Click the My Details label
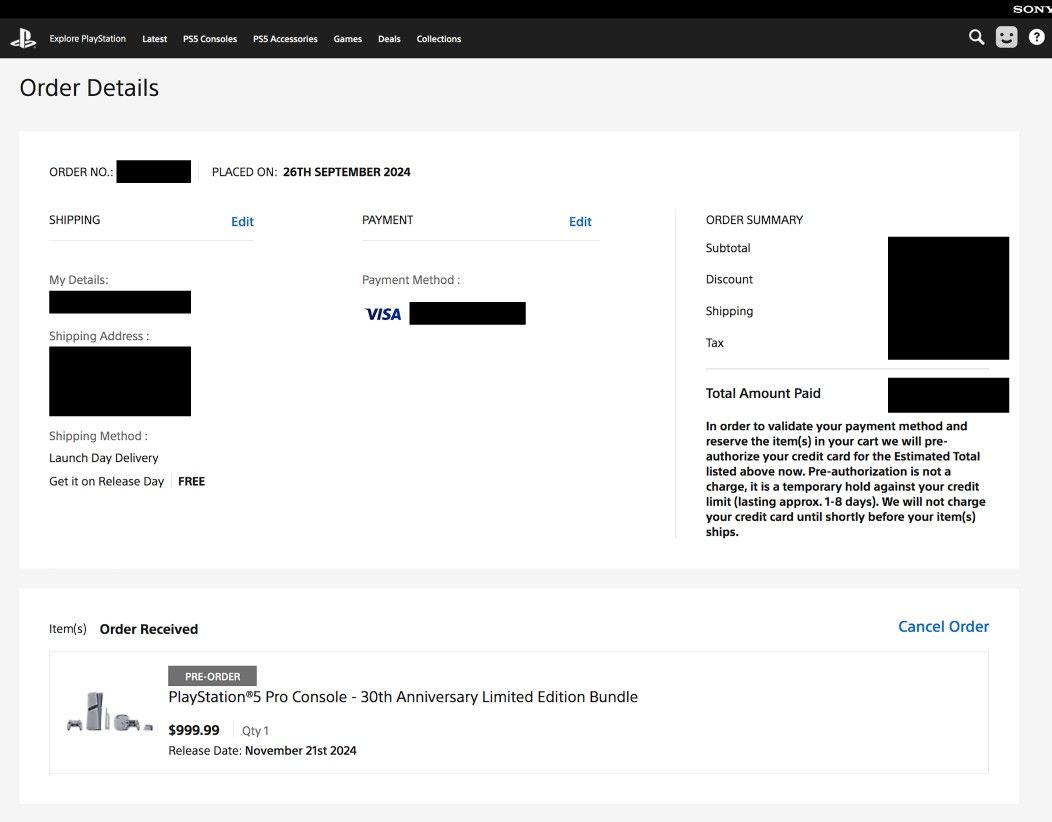The height and width of the screenshot is (822, 1052). 78,280
